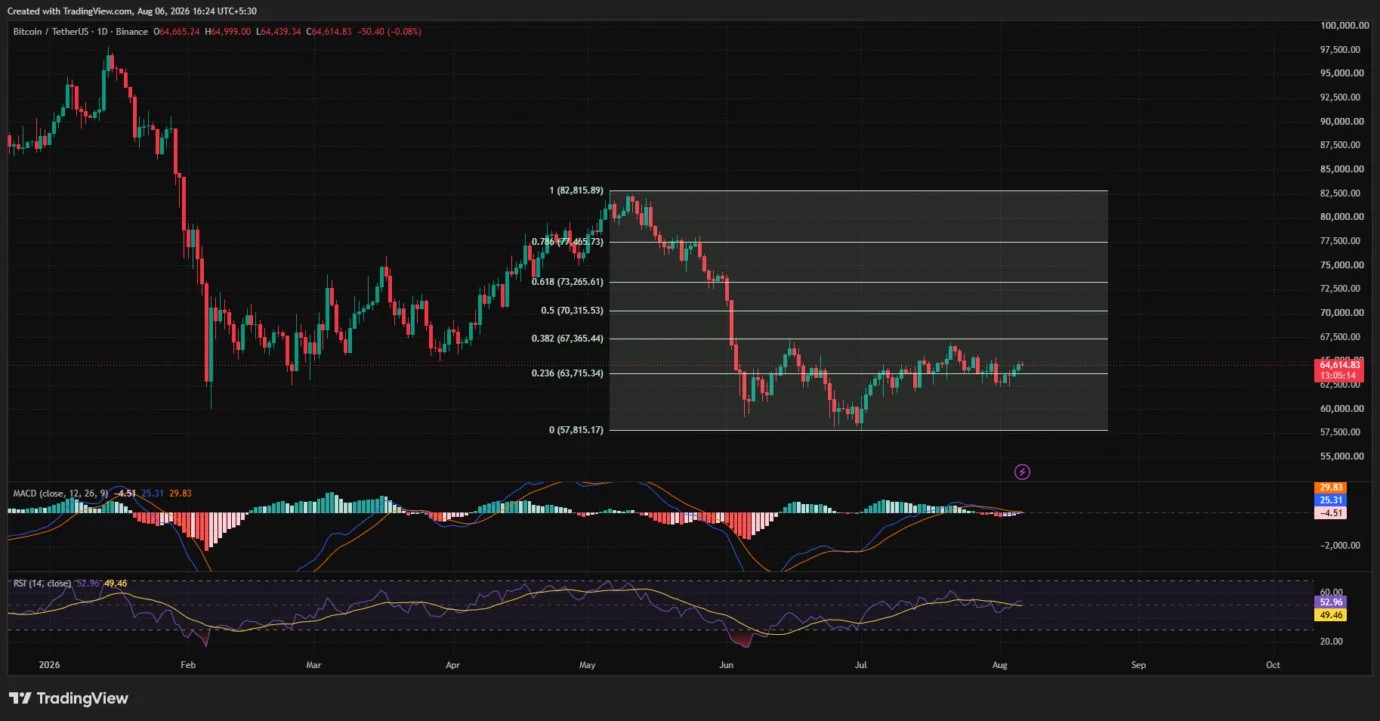Image resolution: width=1380 pixels, height=721 pixels.
Task: Click the May label on time axis
Action: point(587,664)
